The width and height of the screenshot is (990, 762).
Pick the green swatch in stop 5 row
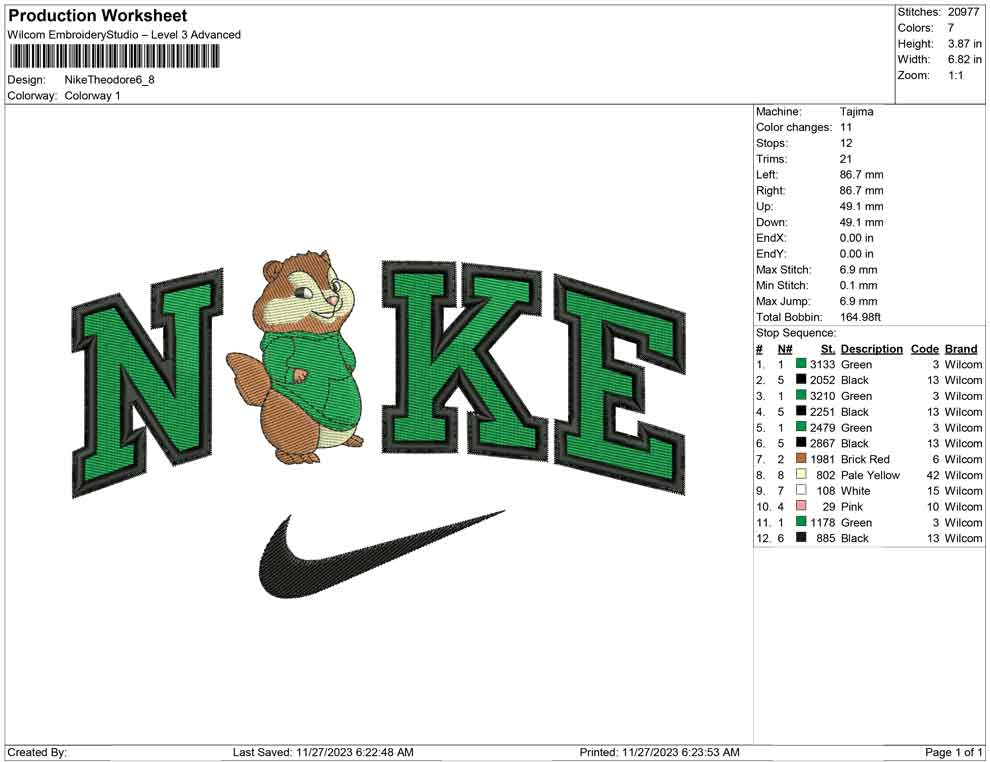tap(801, 427)
